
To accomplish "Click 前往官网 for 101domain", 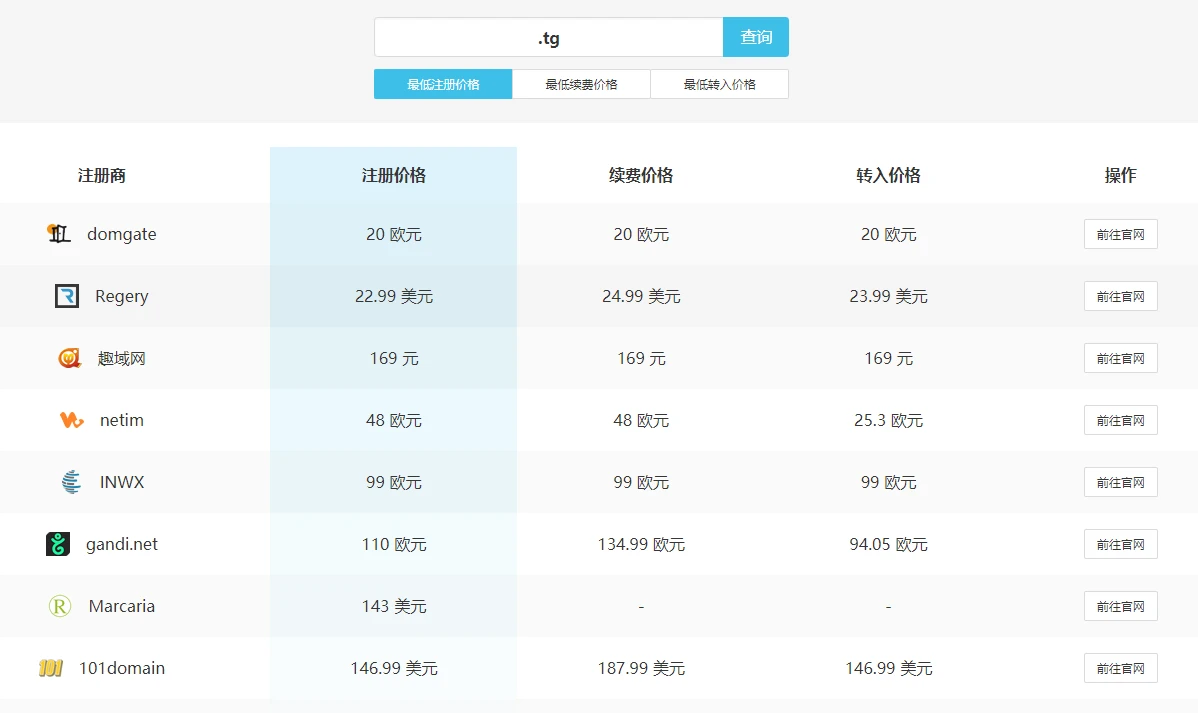I will pyautogui.click(x=1120, y=668).
